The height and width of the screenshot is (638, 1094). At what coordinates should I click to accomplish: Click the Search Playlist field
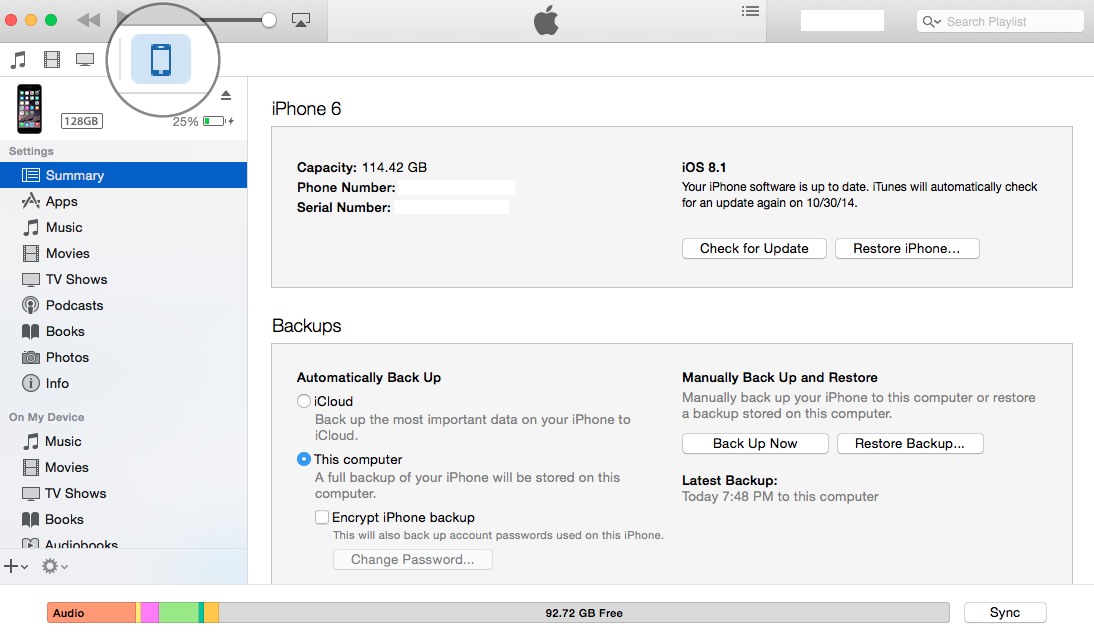(1000, 21)
